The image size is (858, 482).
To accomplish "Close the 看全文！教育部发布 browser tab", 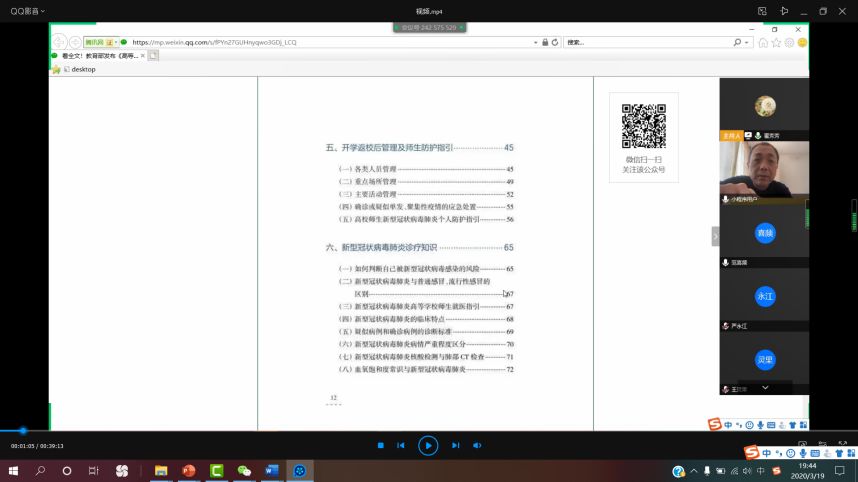I will 143,56.
